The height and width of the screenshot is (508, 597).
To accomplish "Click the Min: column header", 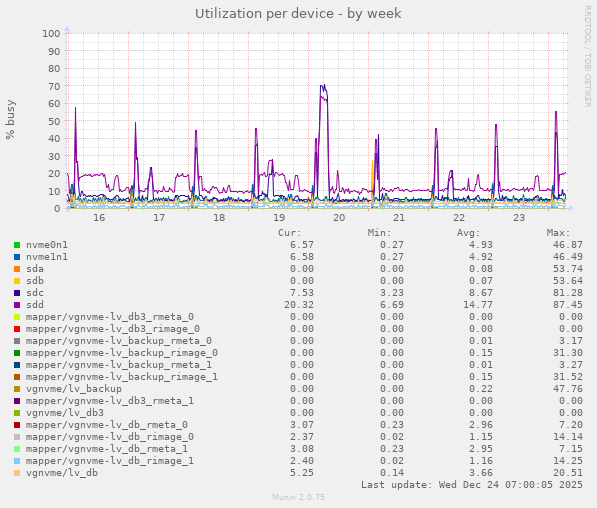I will coord(380,233).
